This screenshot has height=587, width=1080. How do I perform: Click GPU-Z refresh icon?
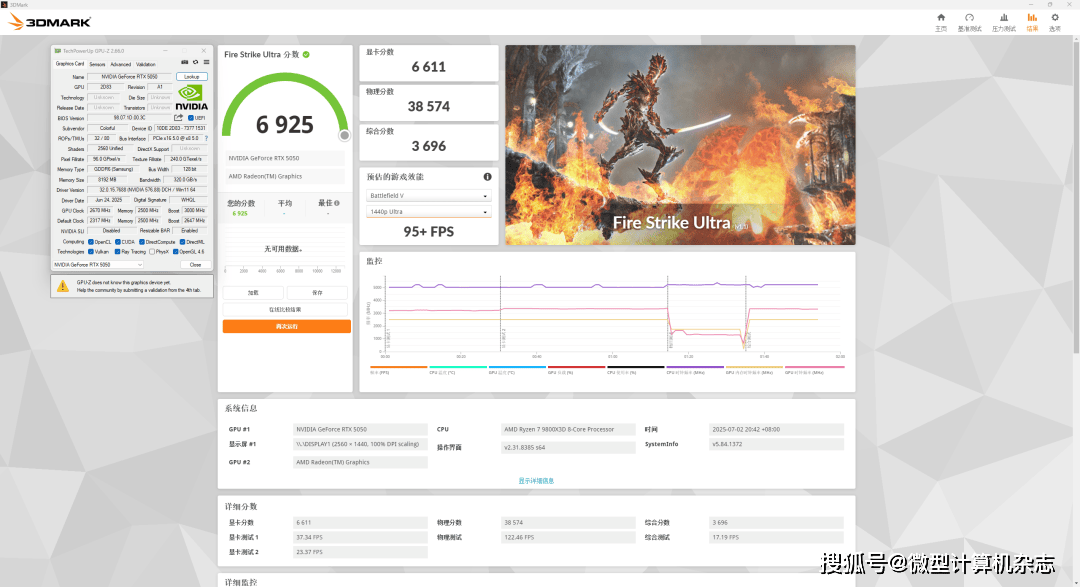pyautogui.click(x=196, y=63)
